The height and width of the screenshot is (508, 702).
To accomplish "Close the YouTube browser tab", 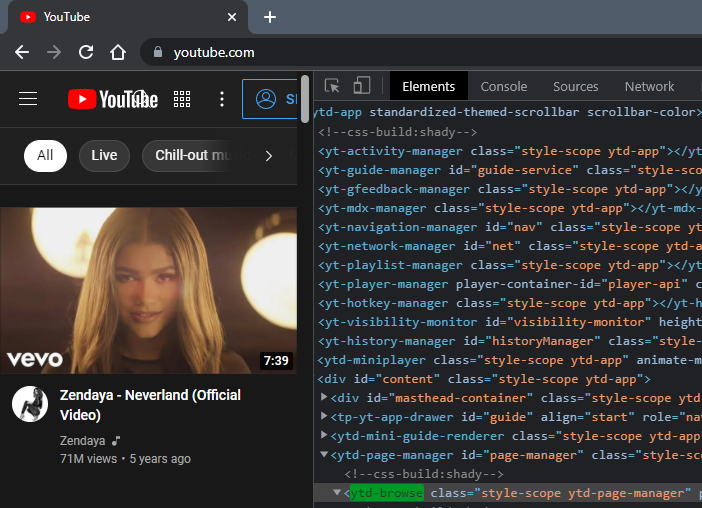I will (x=231, y=17).
